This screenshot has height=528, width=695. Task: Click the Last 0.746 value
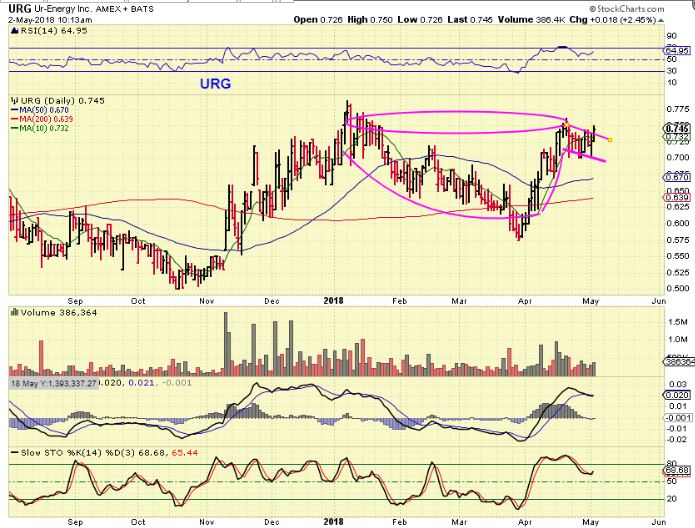(x=470, y=20)
